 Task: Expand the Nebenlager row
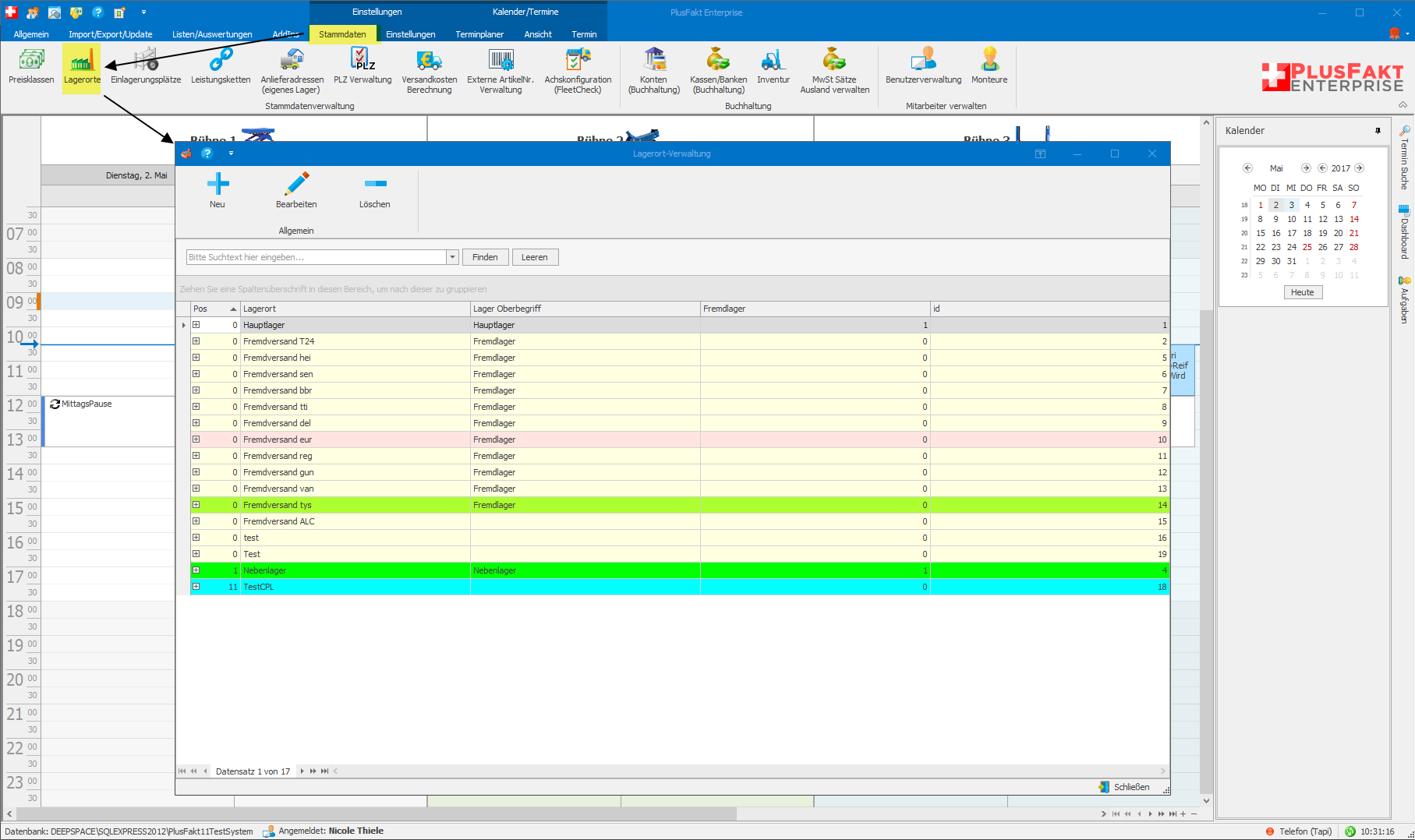click(x=196, y=570)
